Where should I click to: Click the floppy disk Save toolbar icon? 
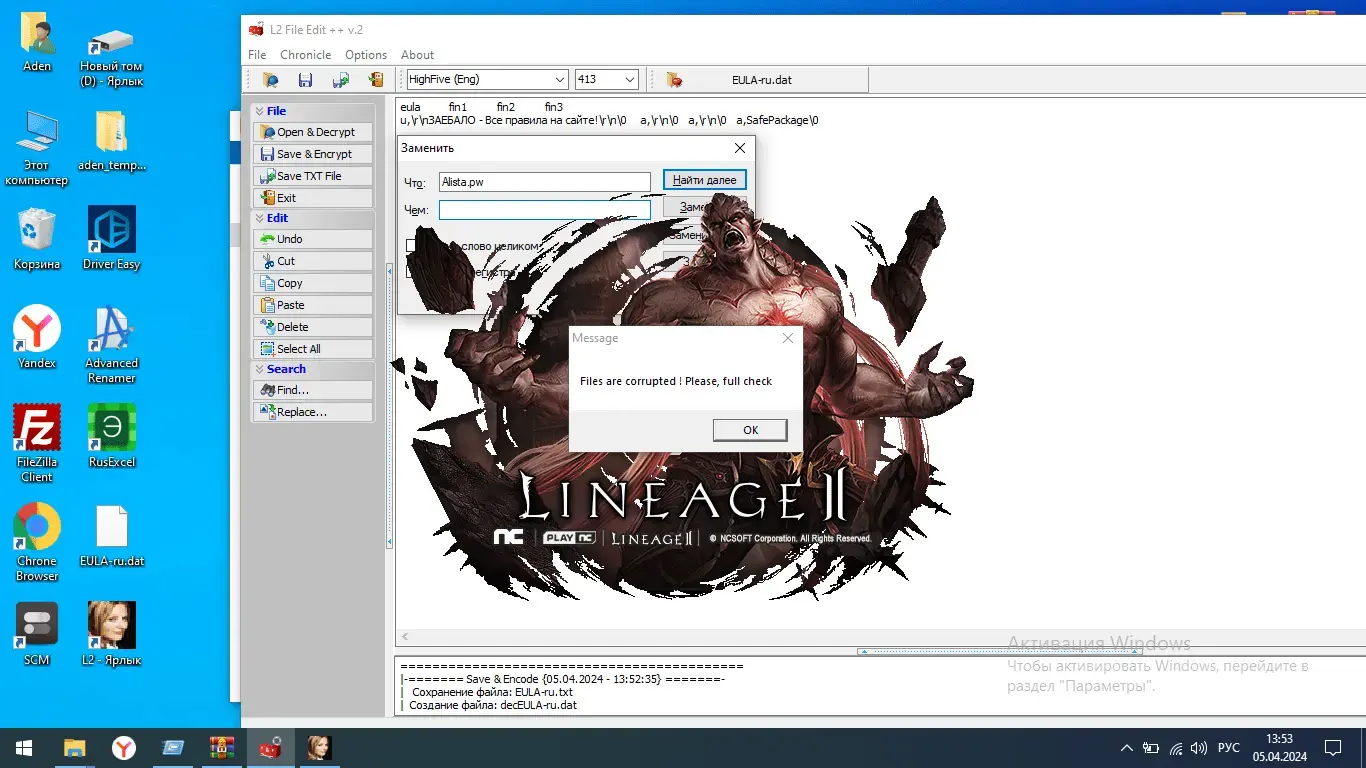pyautogui.click(x=305, y=80)
